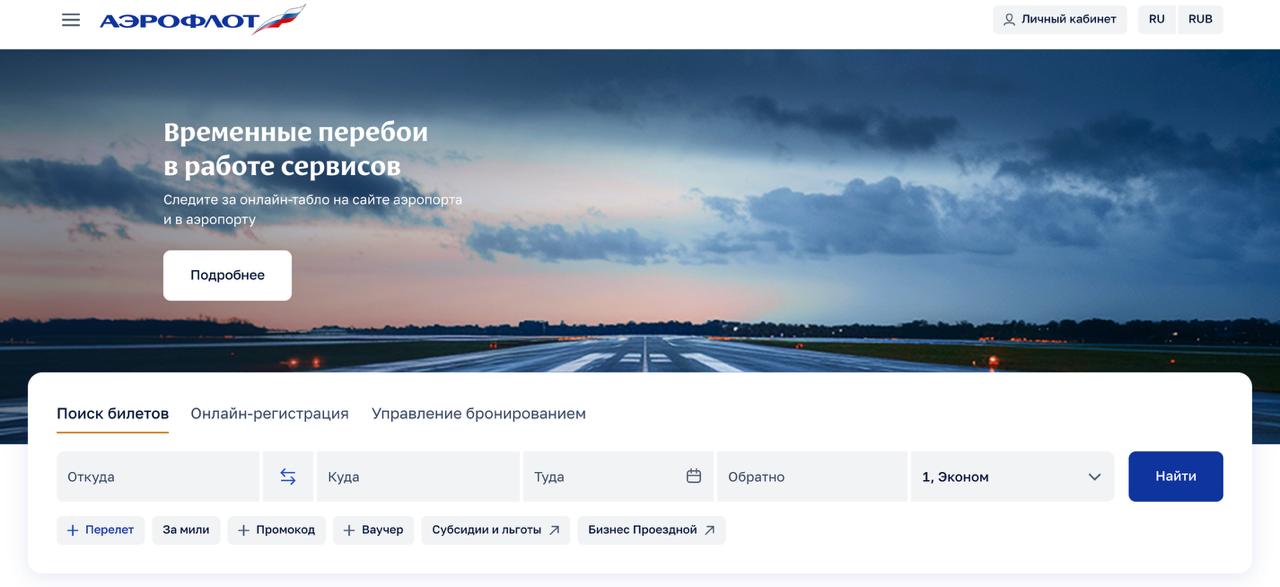The height and width of the screenshot is (587, 1280).
Task: Switch to Онлайн-регистрация tab
Action: pos(269,414)
